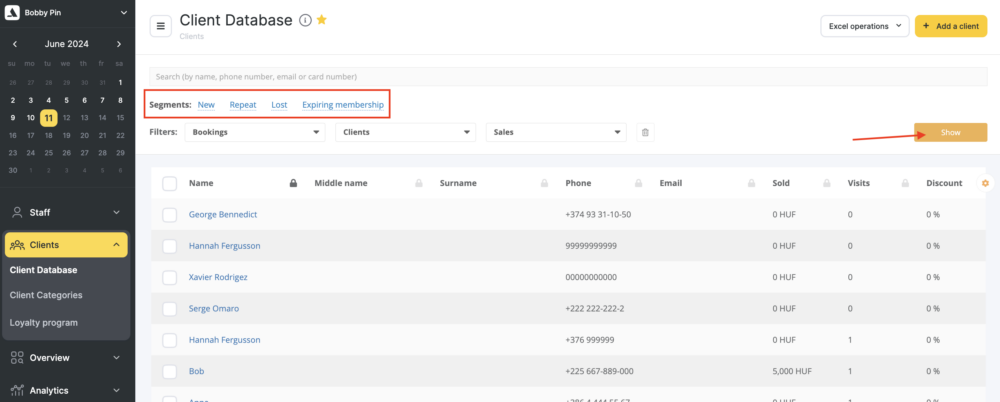Toggle lock icon on Name column
The height and width of the screenshot is (402, 1000).
click(293, 183)
